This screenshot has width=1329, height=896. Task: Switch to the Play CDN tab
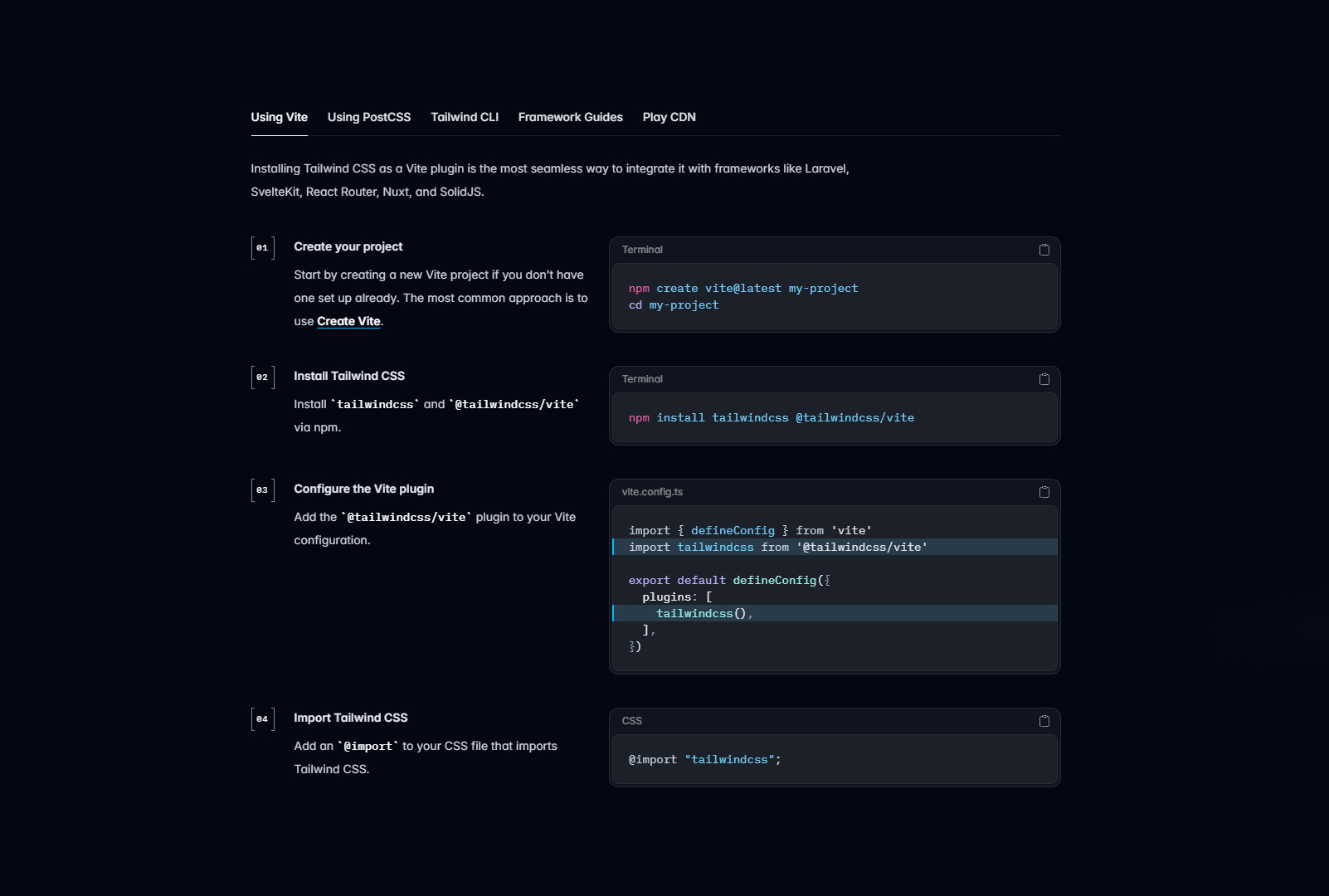point(669,117)
